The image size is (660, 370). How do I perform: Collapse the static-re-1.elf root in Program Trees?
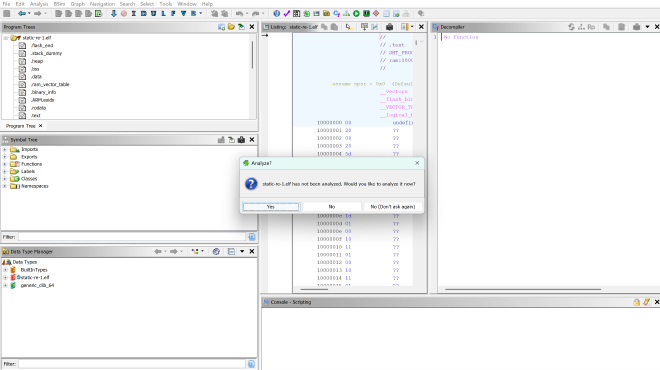pyautogui.click(x=6, y=38)
